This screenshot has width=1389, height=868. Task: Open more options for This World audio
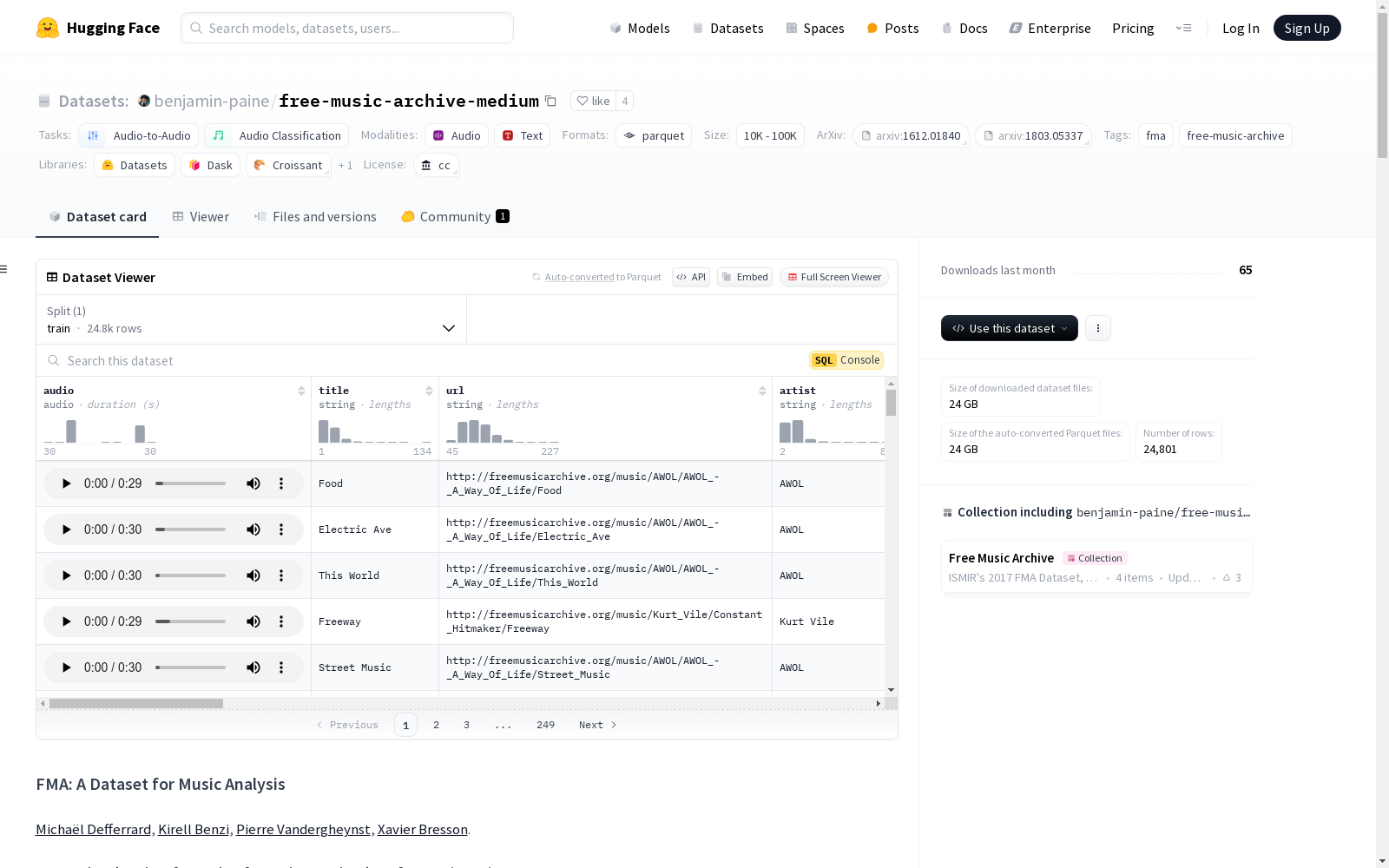[x=281, y=575]
